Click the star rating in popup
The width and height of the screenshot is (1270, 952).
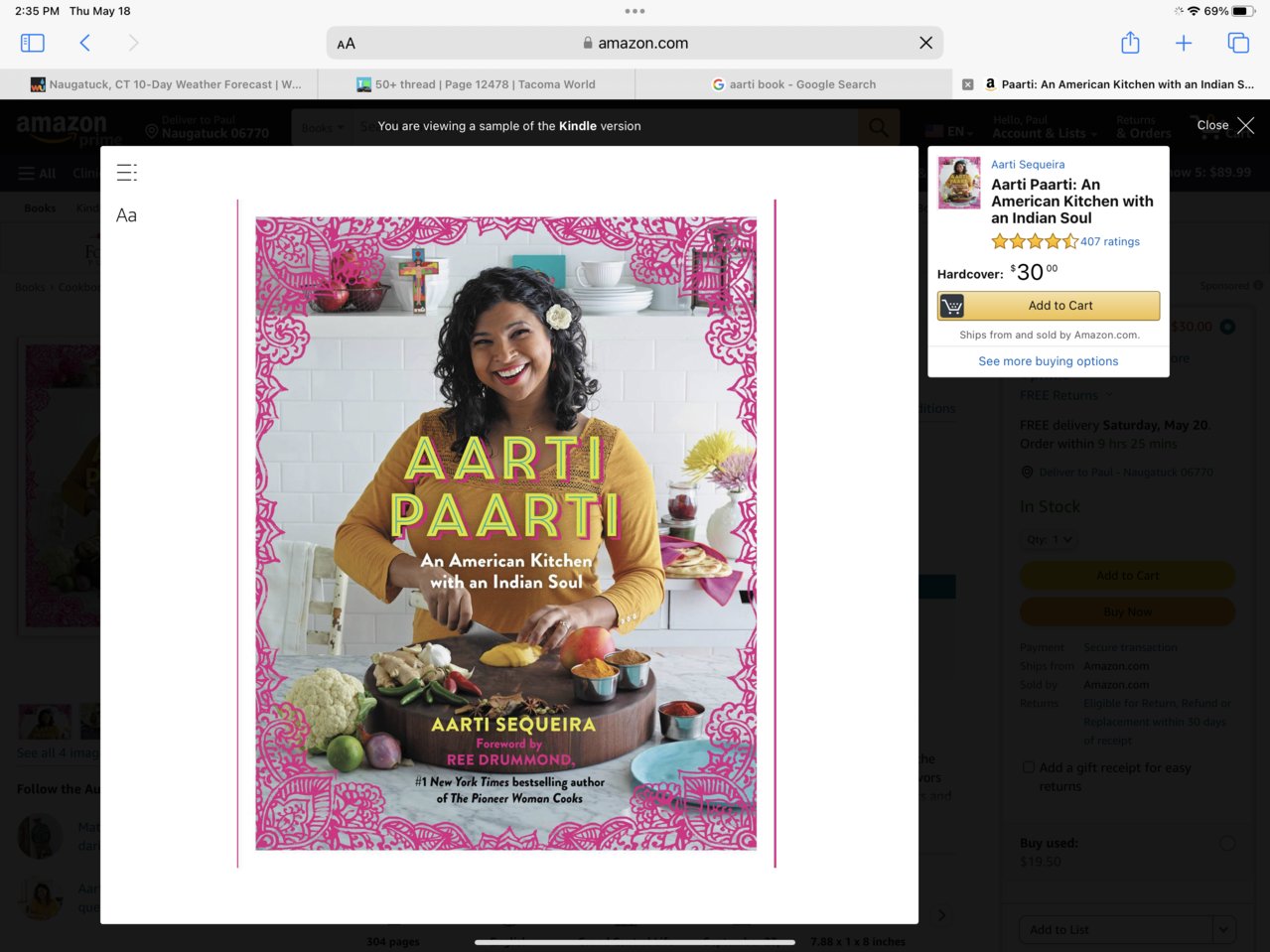coord(1035,241)
